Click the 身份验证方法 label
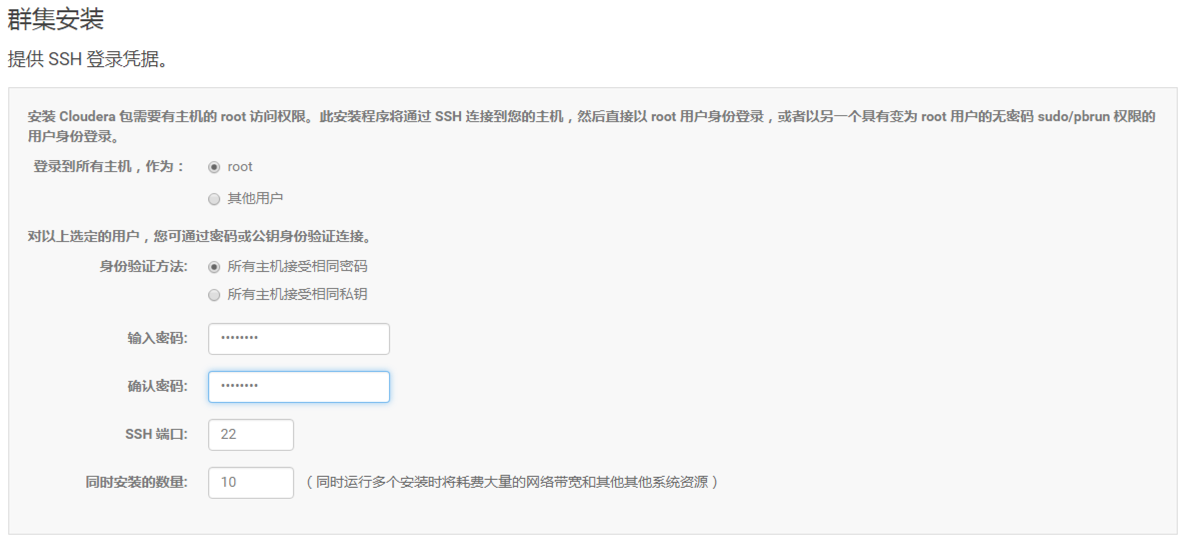 coord(143,267)
